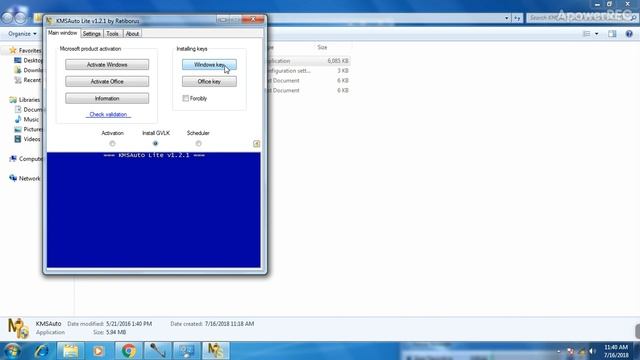Image resolution: width=640 pixels, height=360 pixels.
Task: Open the microphone recorder taskbar icon
Action: (158, 351)
